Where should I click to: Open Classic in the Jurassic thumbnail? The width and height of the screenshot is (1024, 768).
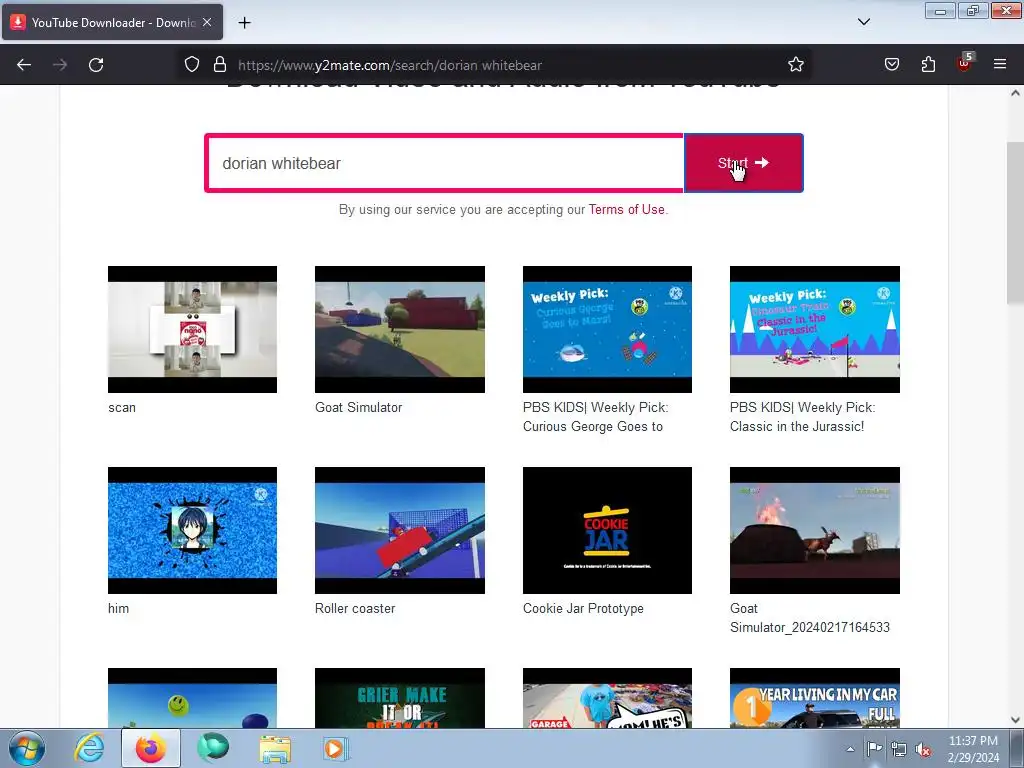[x=815, y=329]
